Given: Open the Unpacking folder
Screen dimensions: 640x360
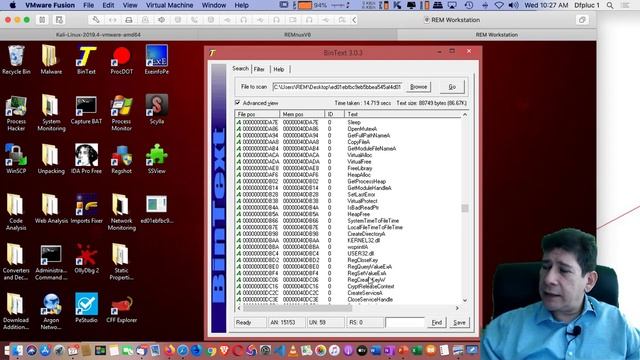Looking at the screenshot, I should (51, 159).
